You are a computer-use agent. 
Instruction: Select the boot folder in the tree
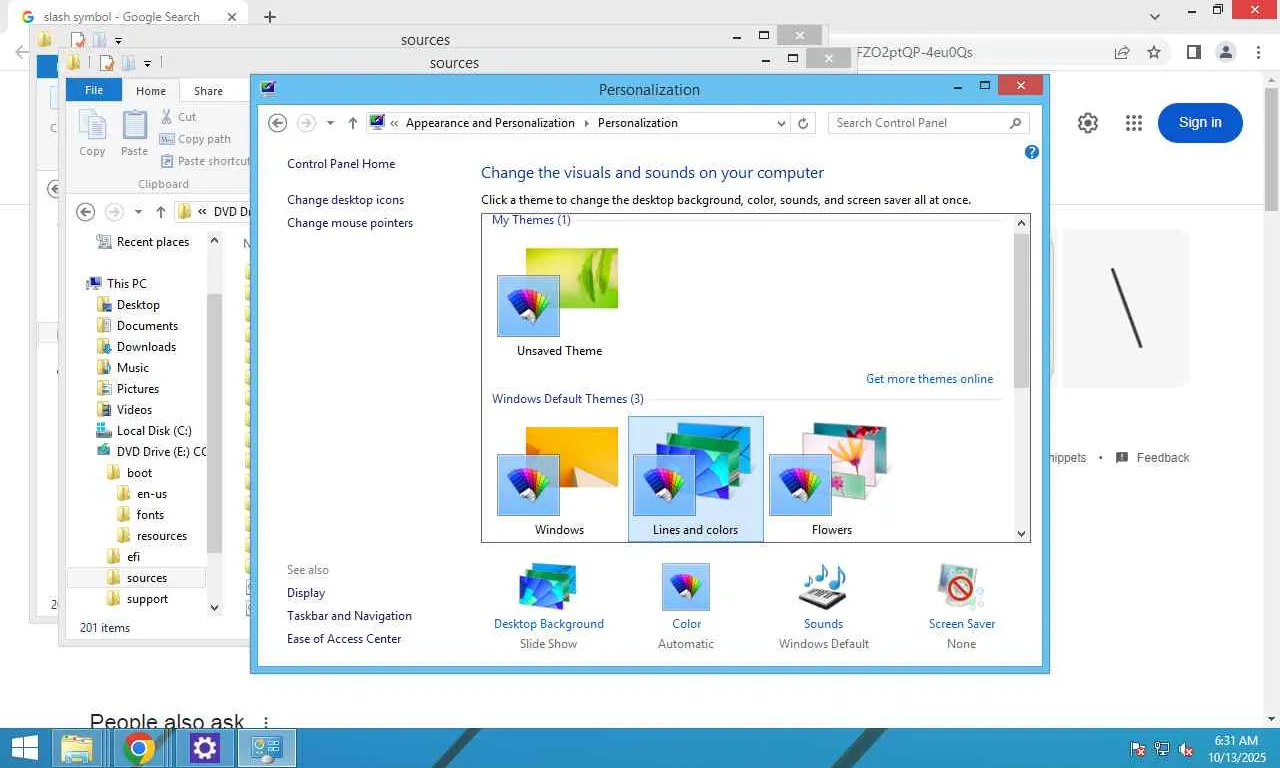pos(140,473)
